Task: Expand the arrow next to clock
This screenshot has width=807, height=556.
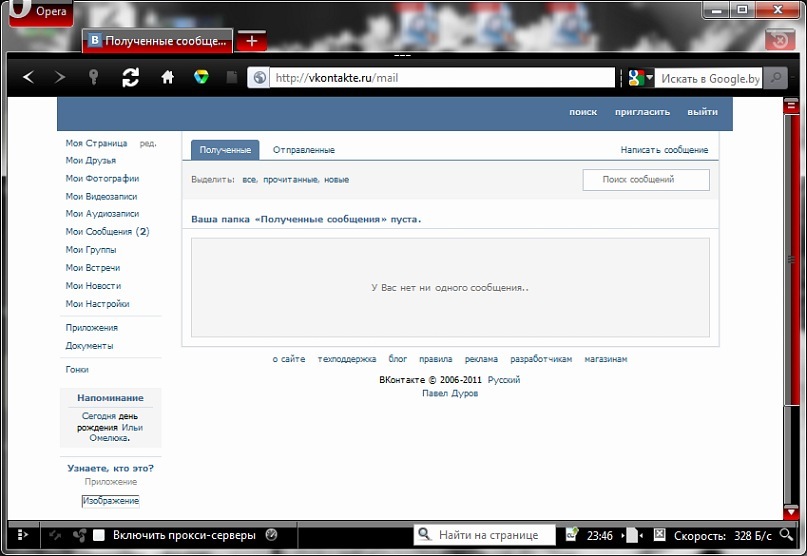Action: coord(623,535)
